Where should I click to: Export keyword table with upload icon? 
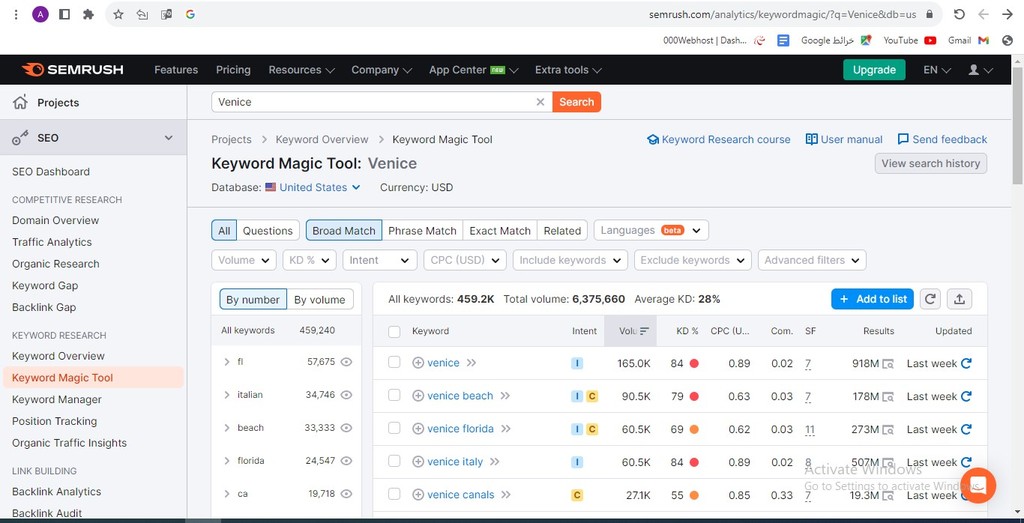pyautogui.click(x=959, y=299)
